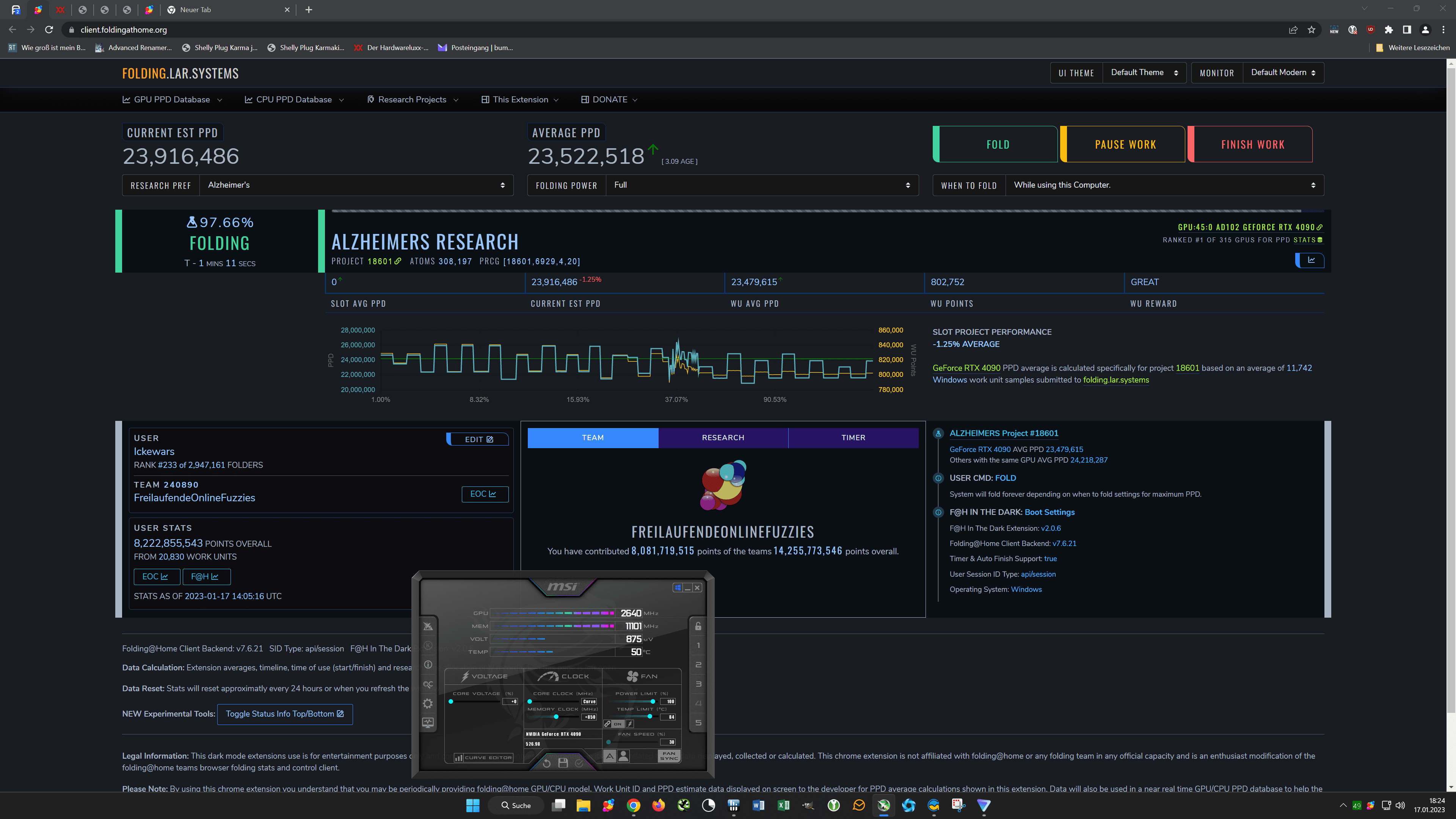The width and height of the screenshot is (1456, 819).
Task: Open slot performance chart icon button
Action: 1311,260
